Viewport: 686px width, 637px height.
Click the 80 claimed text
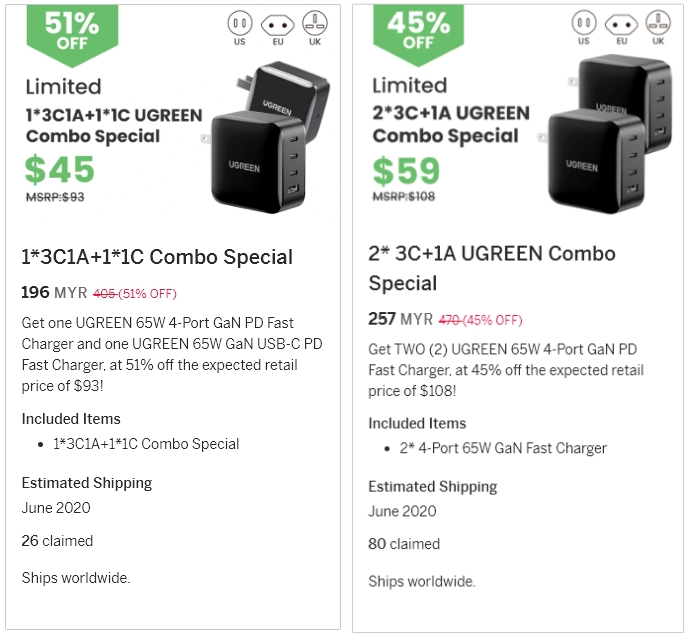(x=404, y=544)
